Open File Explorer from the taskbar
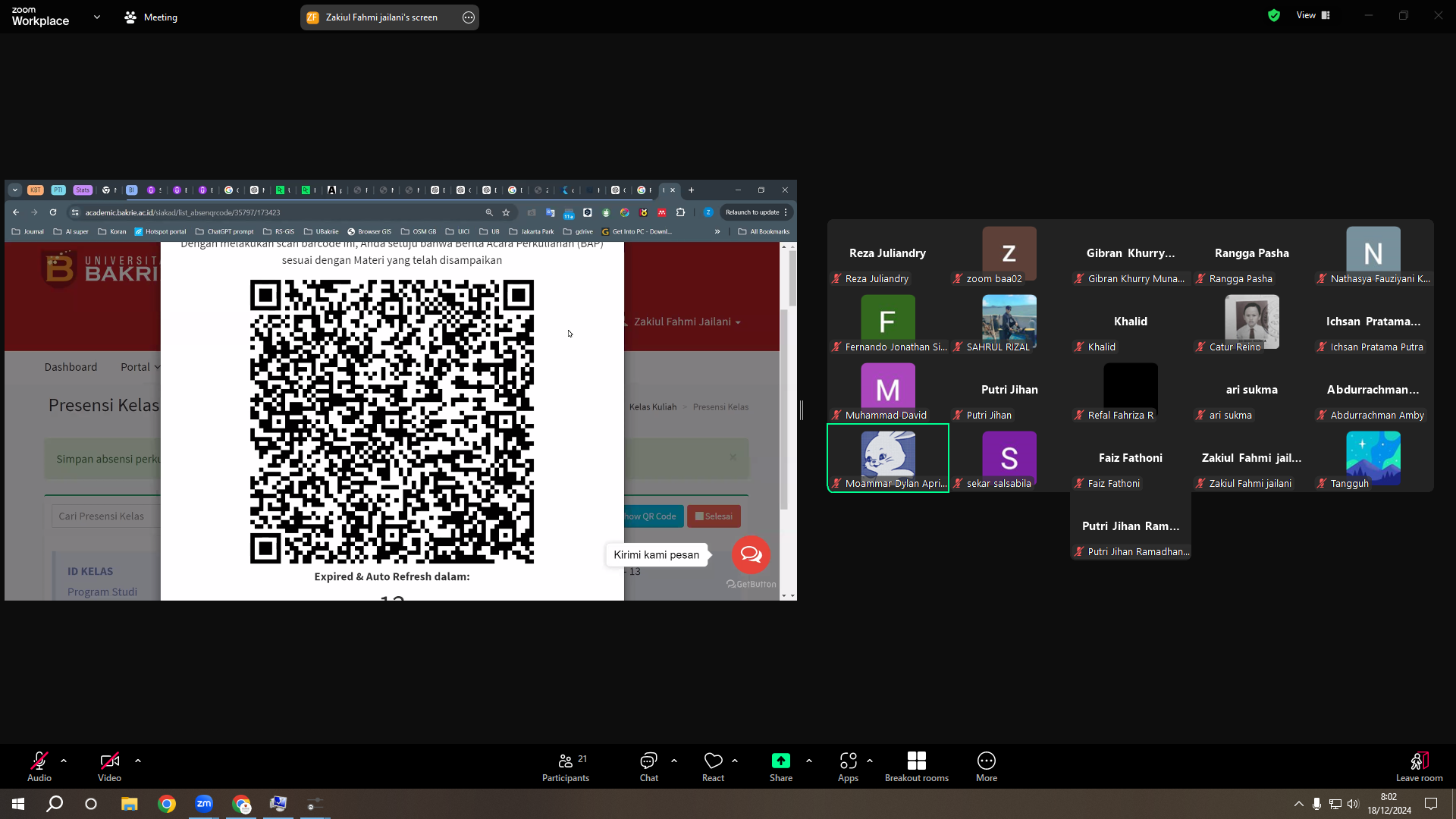The width and height of the screenshot is (1456, 819). [x=130, y=804]
